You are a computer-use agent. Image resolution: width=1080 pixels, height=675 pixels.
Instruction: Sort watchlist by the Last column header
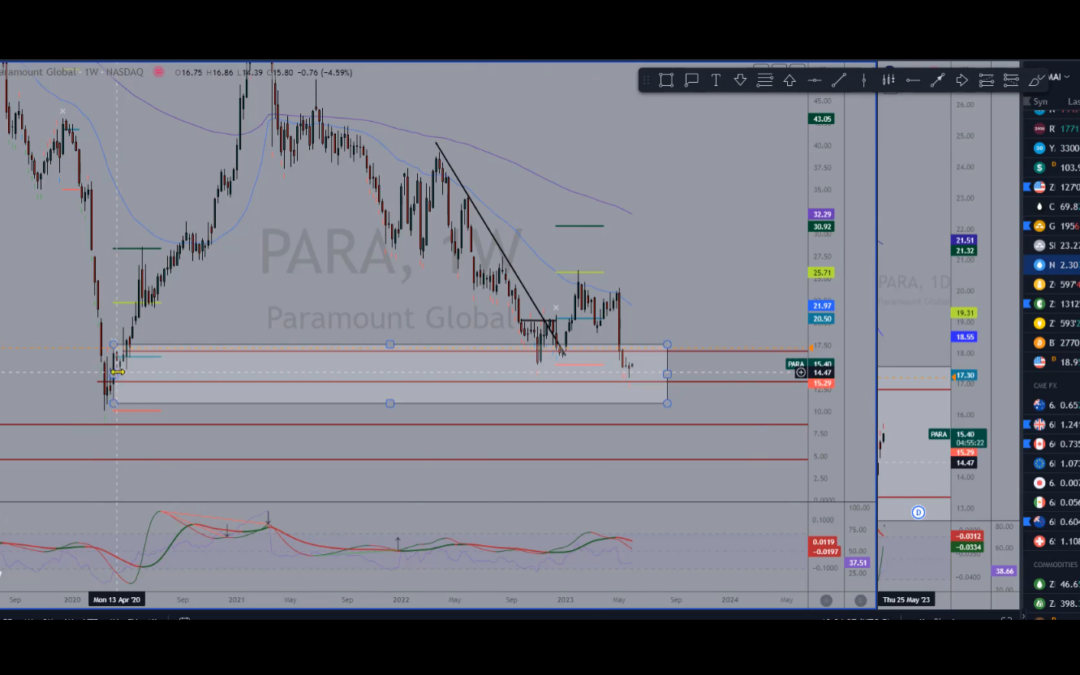[1073, 101]
